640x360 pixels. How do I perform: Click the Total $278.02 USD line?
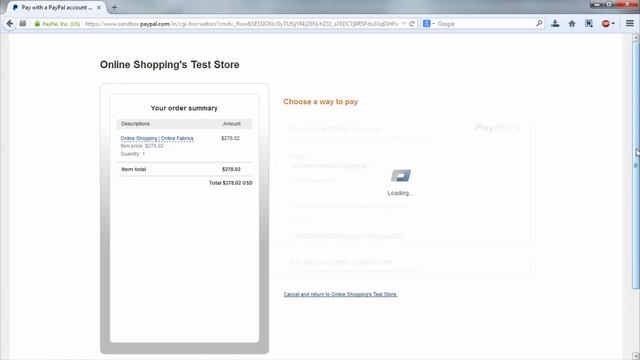(x=231, y=183)
